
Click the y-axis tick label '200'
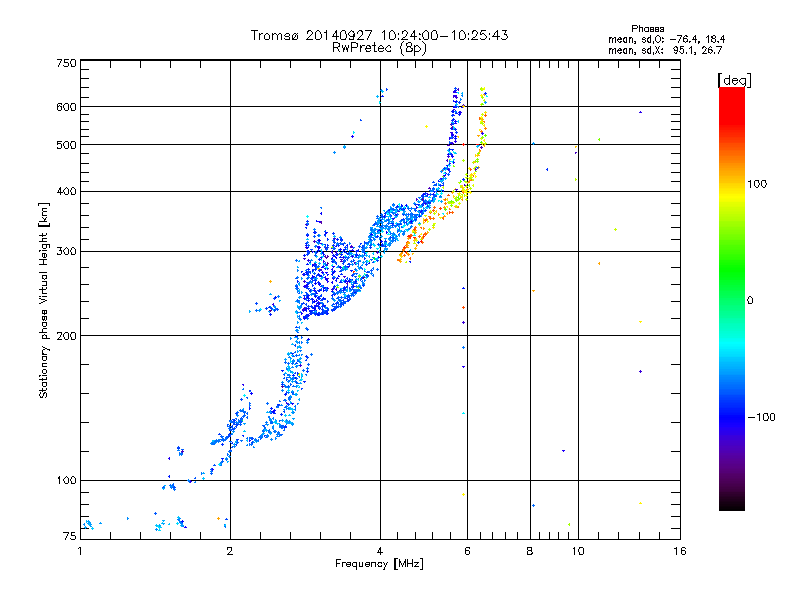pyautogui.click(x=67, y=336)
